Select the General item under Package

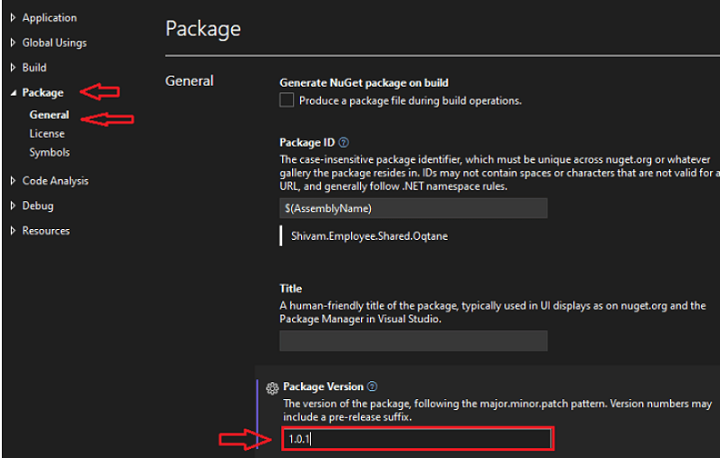point(49,115)
